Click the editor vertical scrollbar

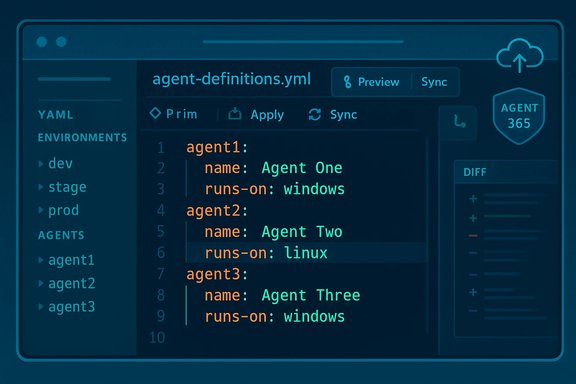(x=428, y=235)
